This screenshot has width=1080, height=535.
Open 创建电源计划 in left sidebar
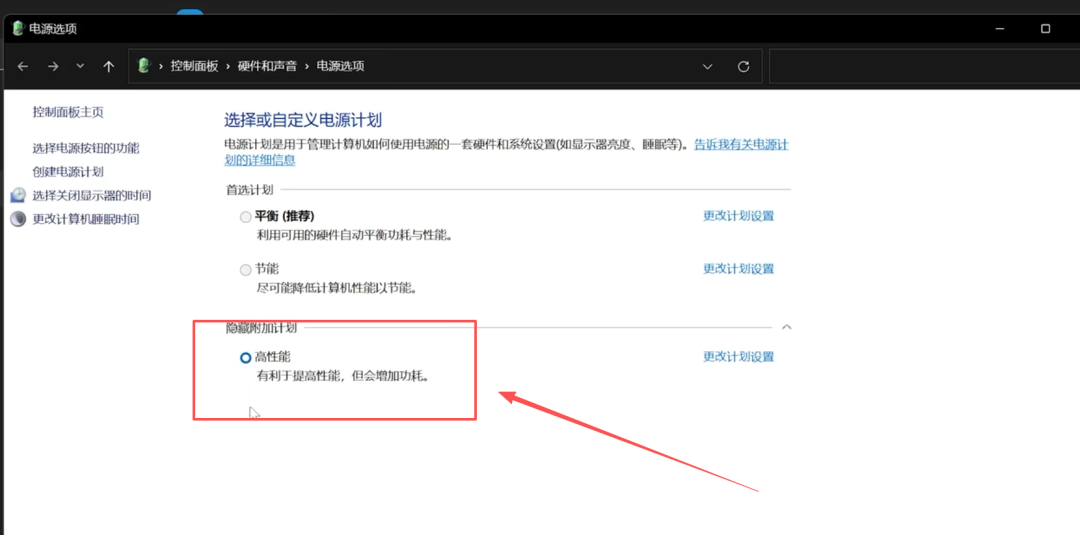coord(68,171)
